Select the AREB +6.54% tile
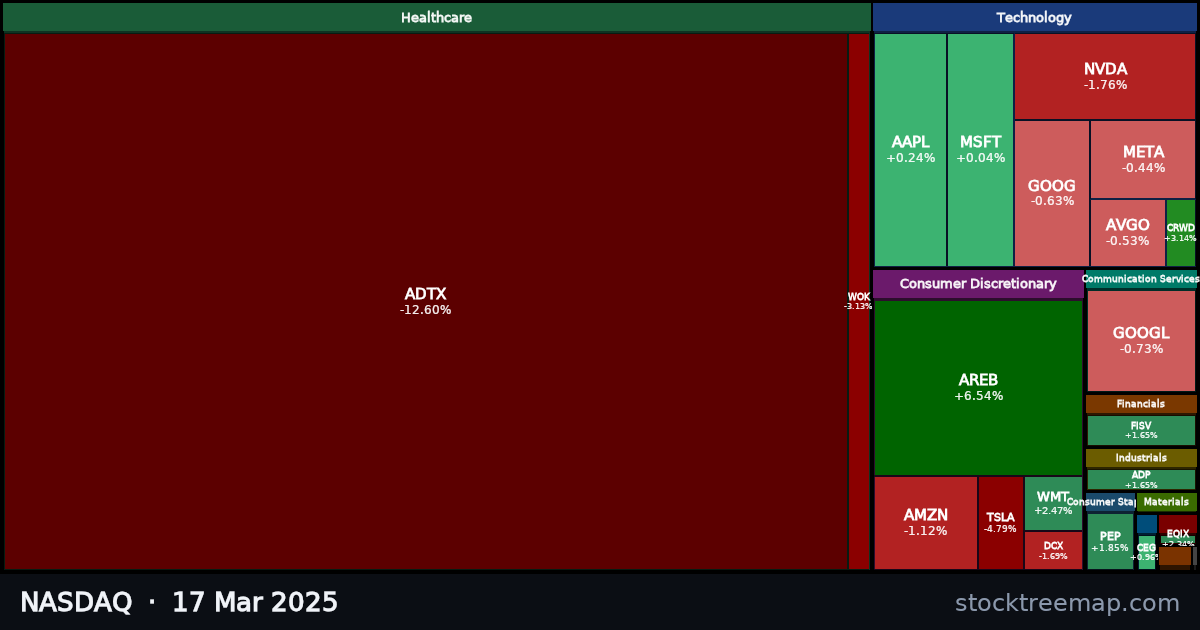This screenshot has height=630, width=1200. pyautogui.click(x=978, y=388)
